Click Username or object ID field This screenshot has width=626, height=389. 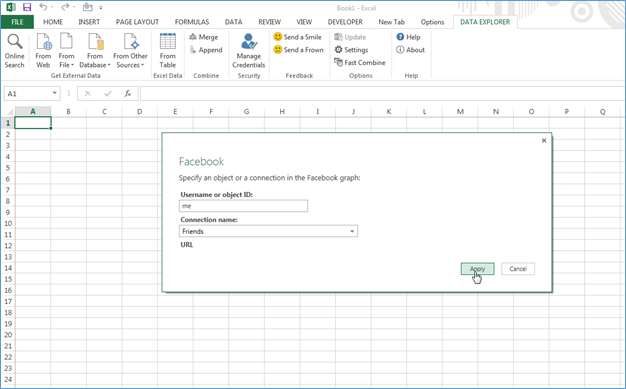pyautogui.click(x=244, y=206)
